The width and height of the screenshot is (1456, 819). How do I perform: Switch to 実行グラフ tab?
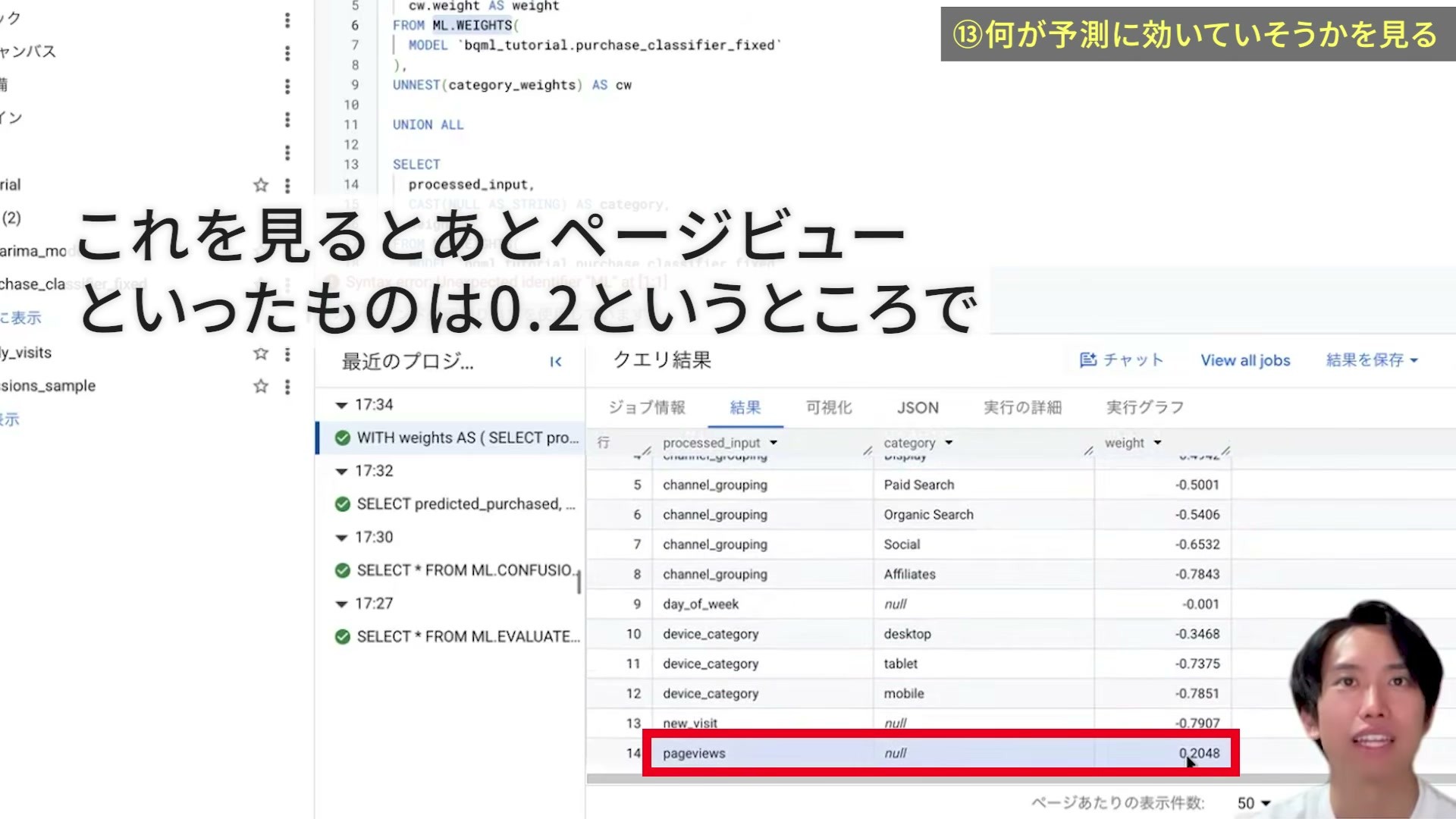click(x=1145, y=408)
